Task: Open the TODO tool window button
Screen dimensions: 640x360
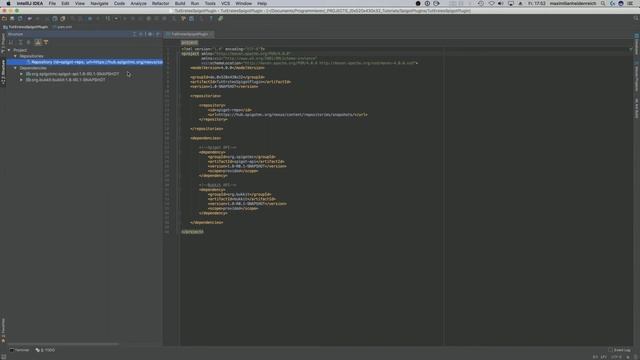Action: [45, 350]
